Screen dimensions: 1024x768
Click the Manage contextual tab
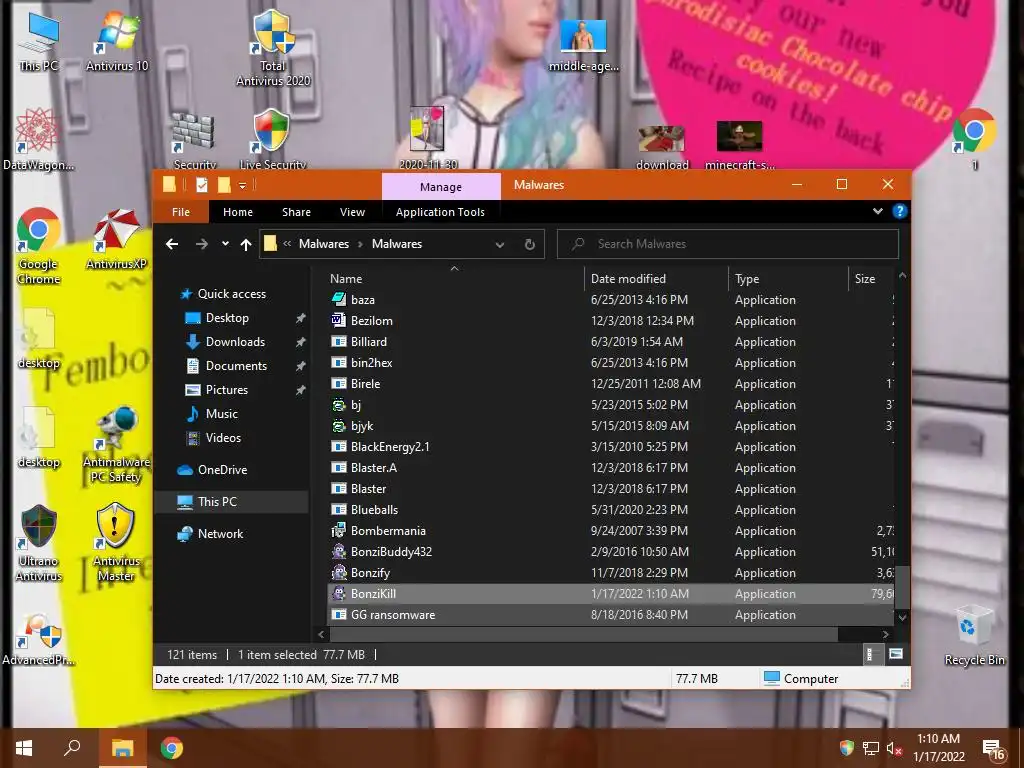pyautogui.click(x=441, y=187)
